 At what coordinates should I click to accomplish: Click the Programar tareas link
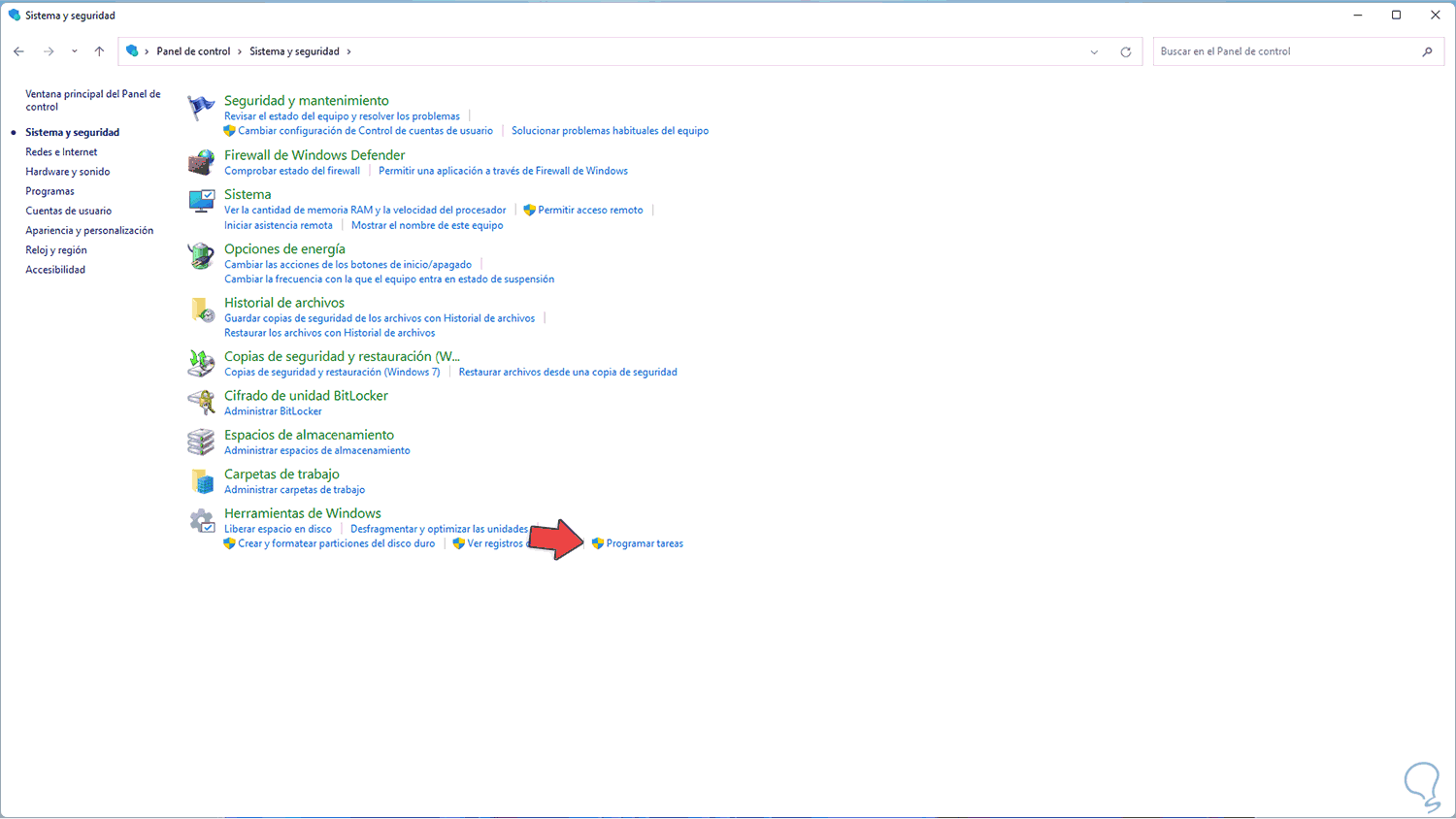[x=645, y=544]
